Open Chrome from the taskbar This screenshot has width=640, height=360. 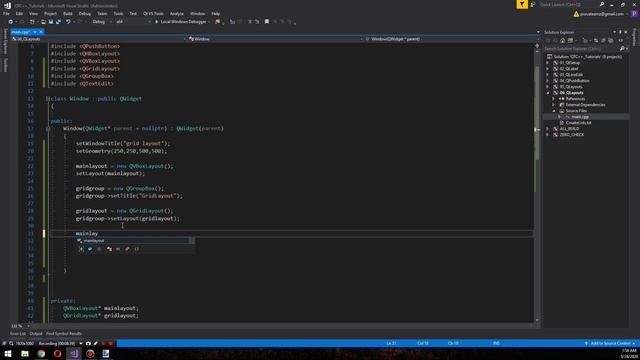click(41, 354)
